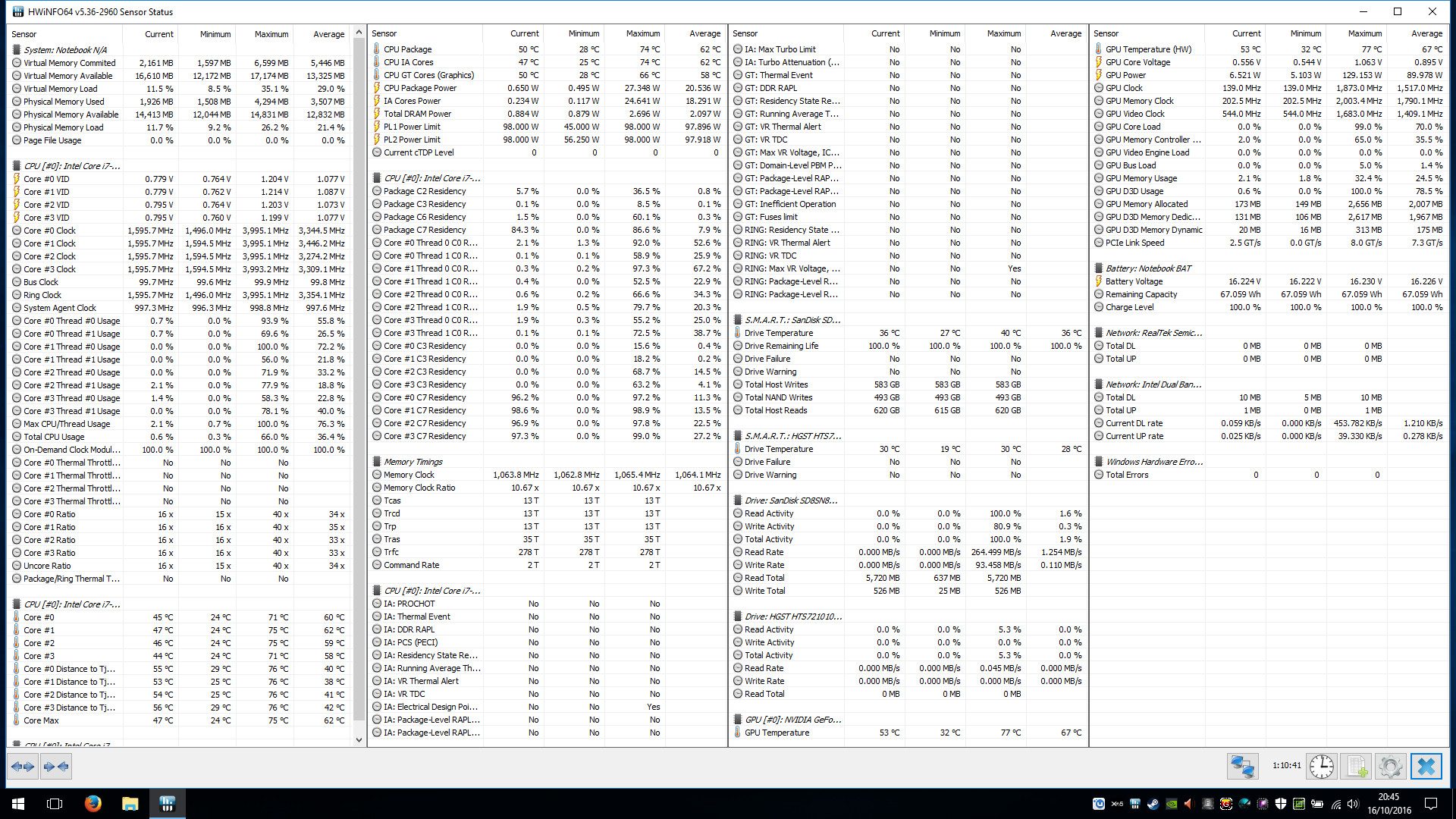Select the Total NAND Writes row
The height and width of the screenshot is (819, 1456).
[x=908, y=397]
